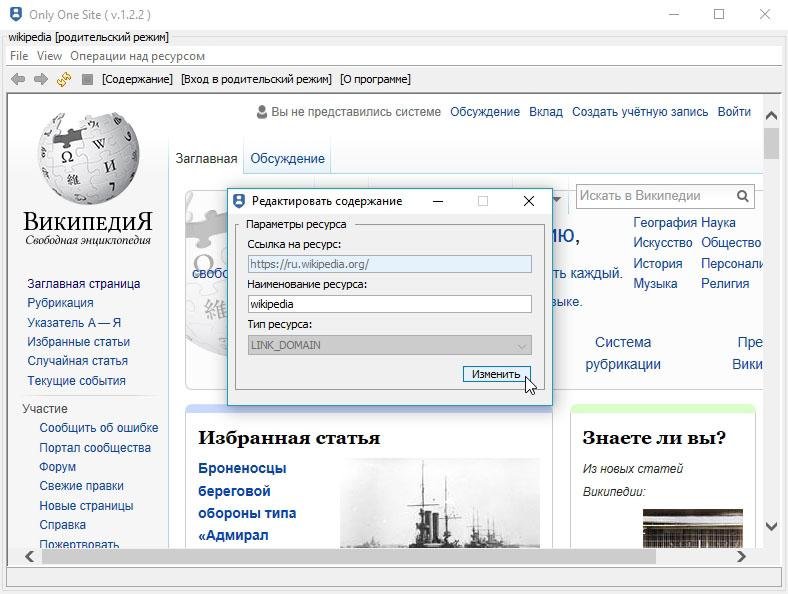Image resolution: width=788 pixels, height=594 pixels.
Task: Click the forward navigation arrow icon
Action: pos(41,79)
